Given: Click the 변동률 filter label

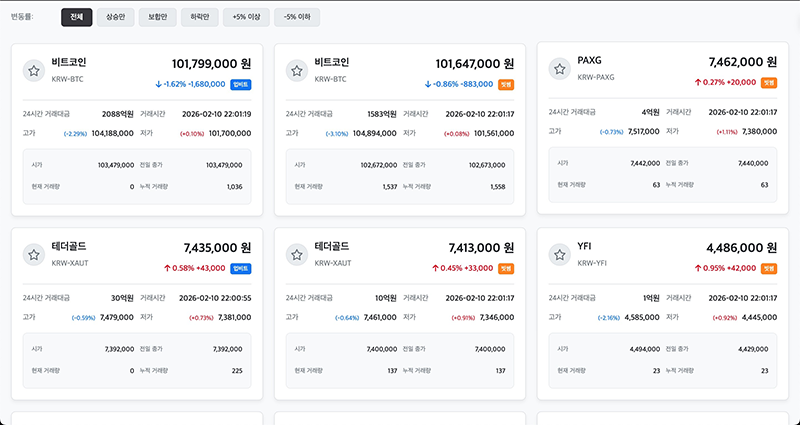Looking at the screenshot, I should [22, 17].
